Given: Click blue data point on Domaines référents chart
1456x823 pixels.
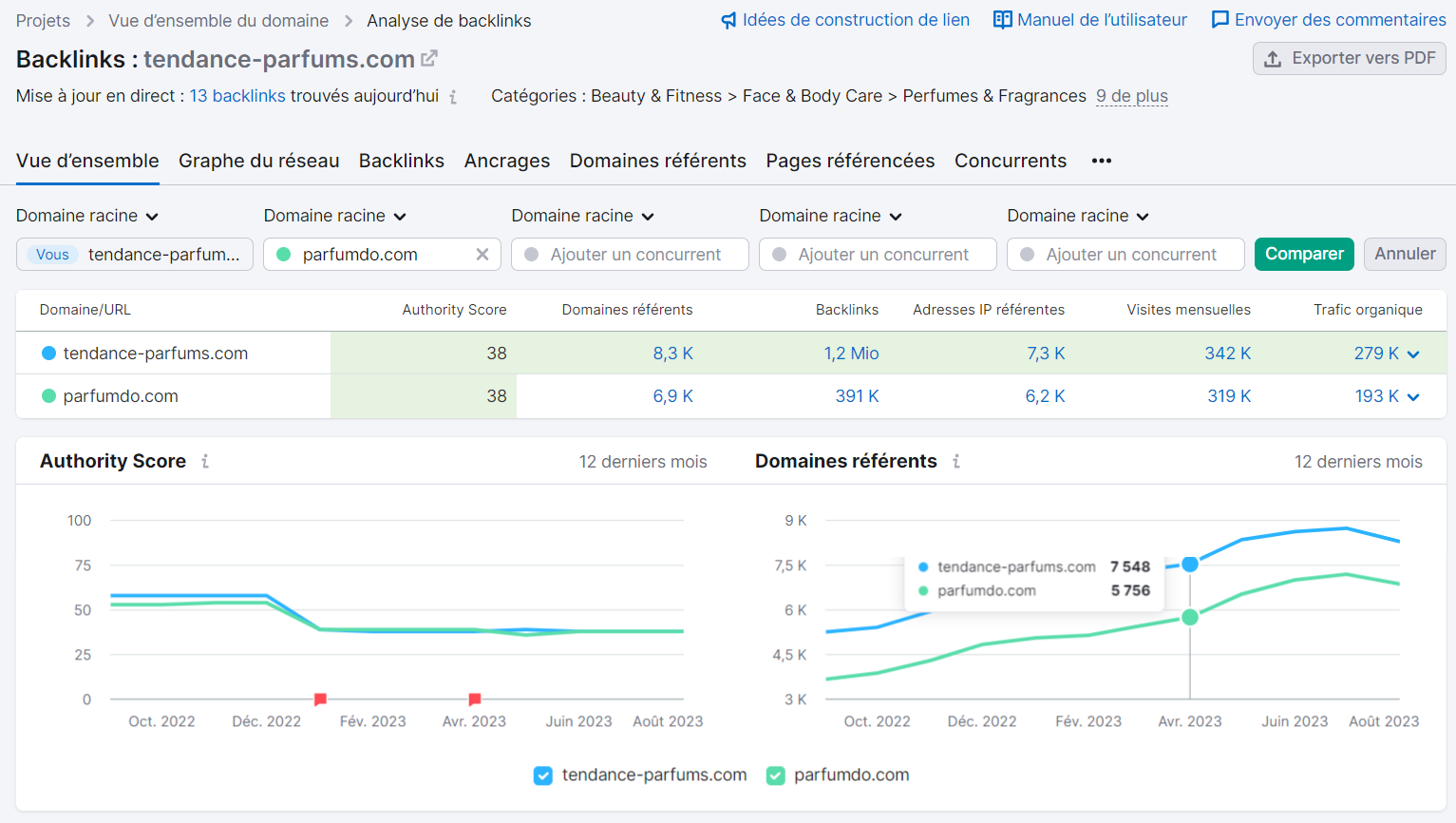Looking at the screenshot, I should 1190,565.
